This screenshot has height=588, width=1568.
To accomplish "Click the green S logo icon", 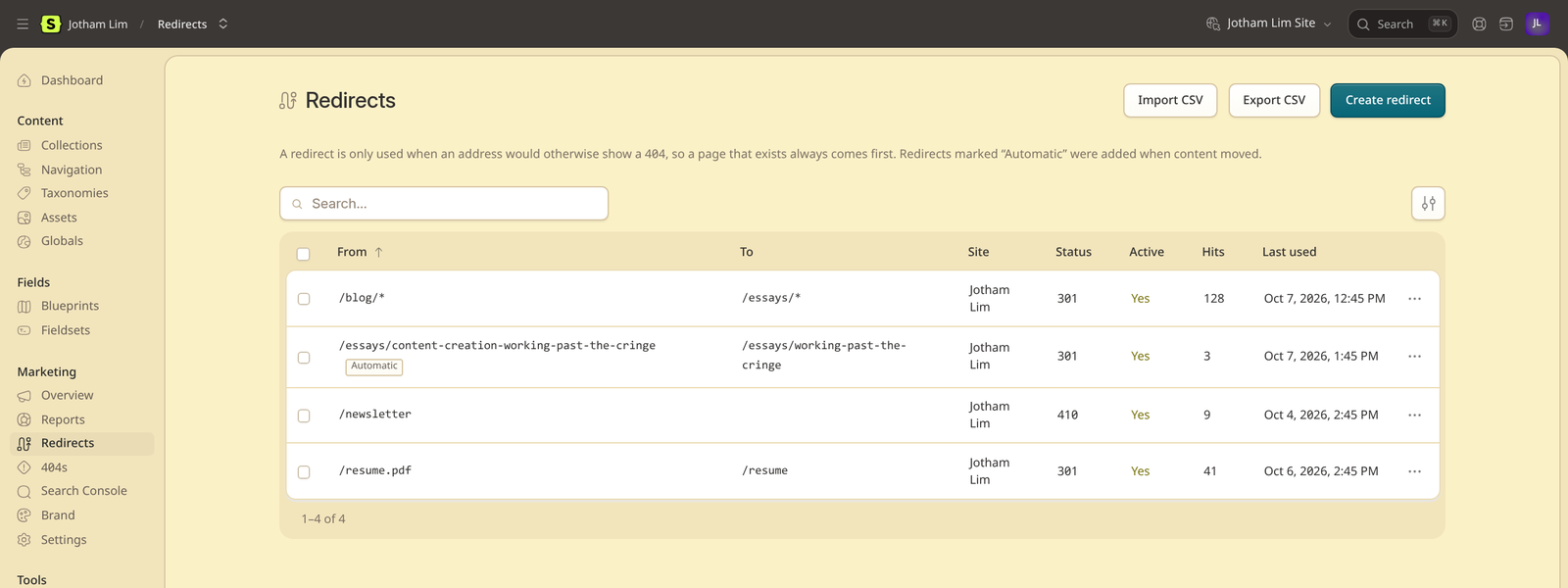I will point(51,24).
